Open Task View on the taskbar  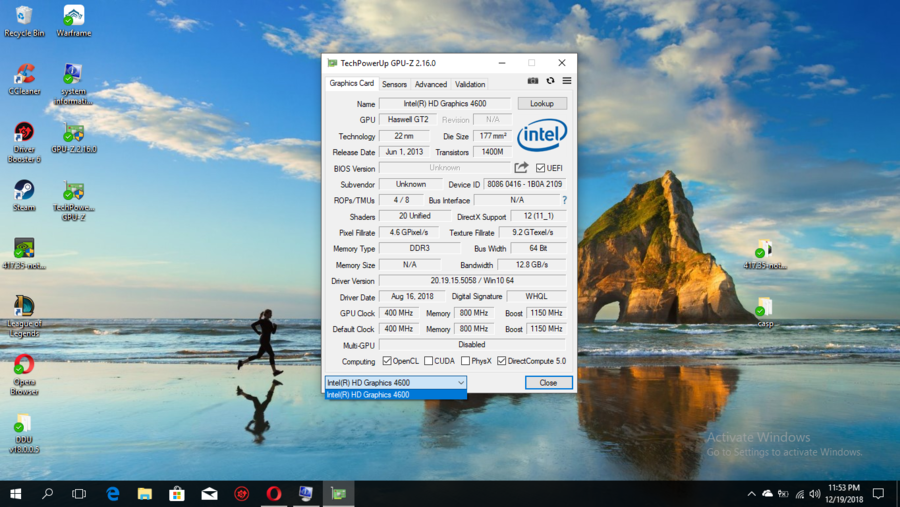[79, 493]
